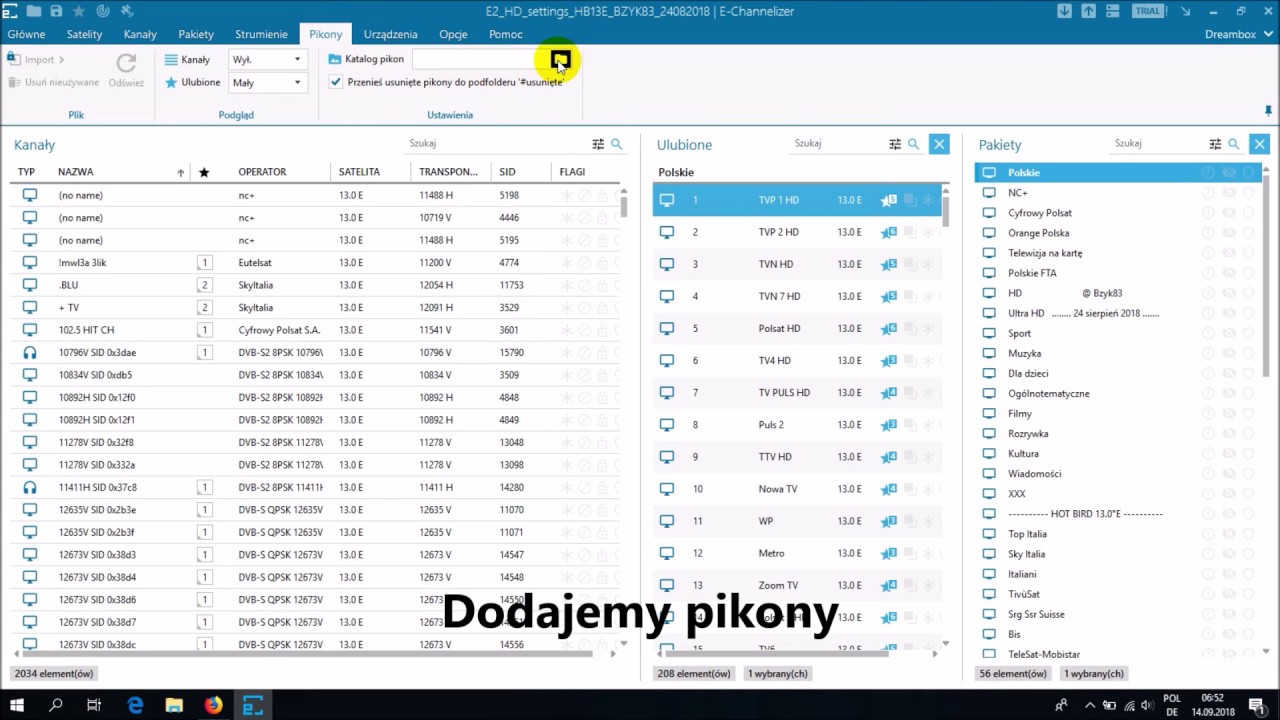
Task: Toggle lock shield on Sport package
Action: (x=1248, y=333)
